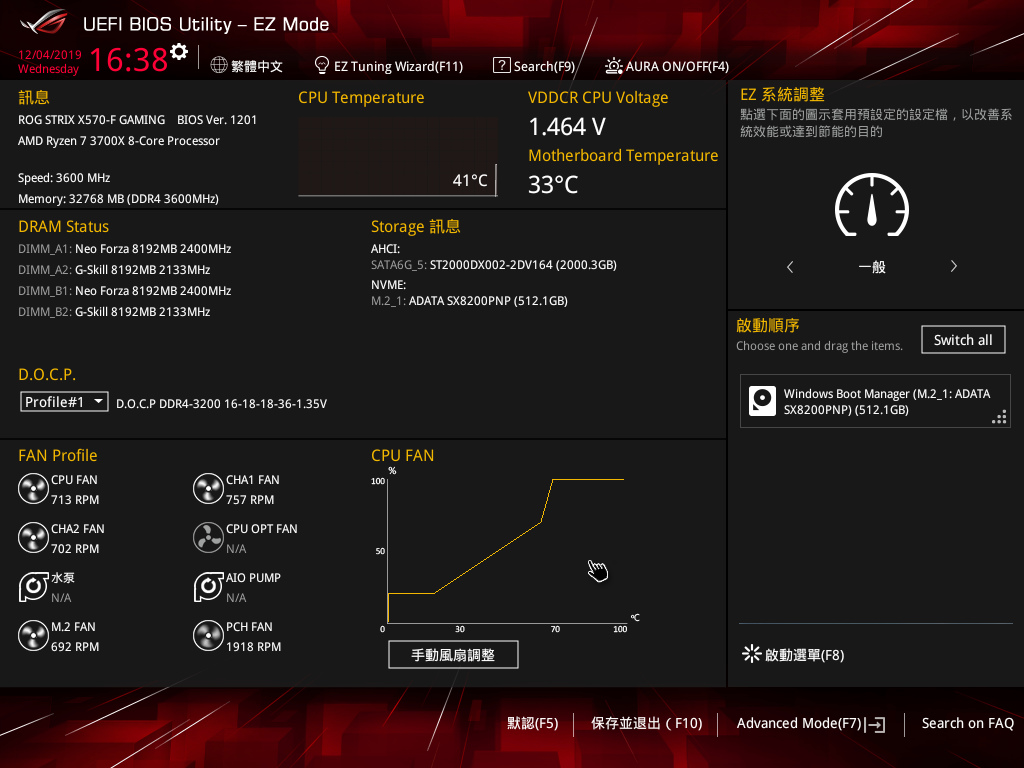Click the AURA light icon
Image resolution: width=1024 pixels, height=768 pixels.
coord(614,65)
